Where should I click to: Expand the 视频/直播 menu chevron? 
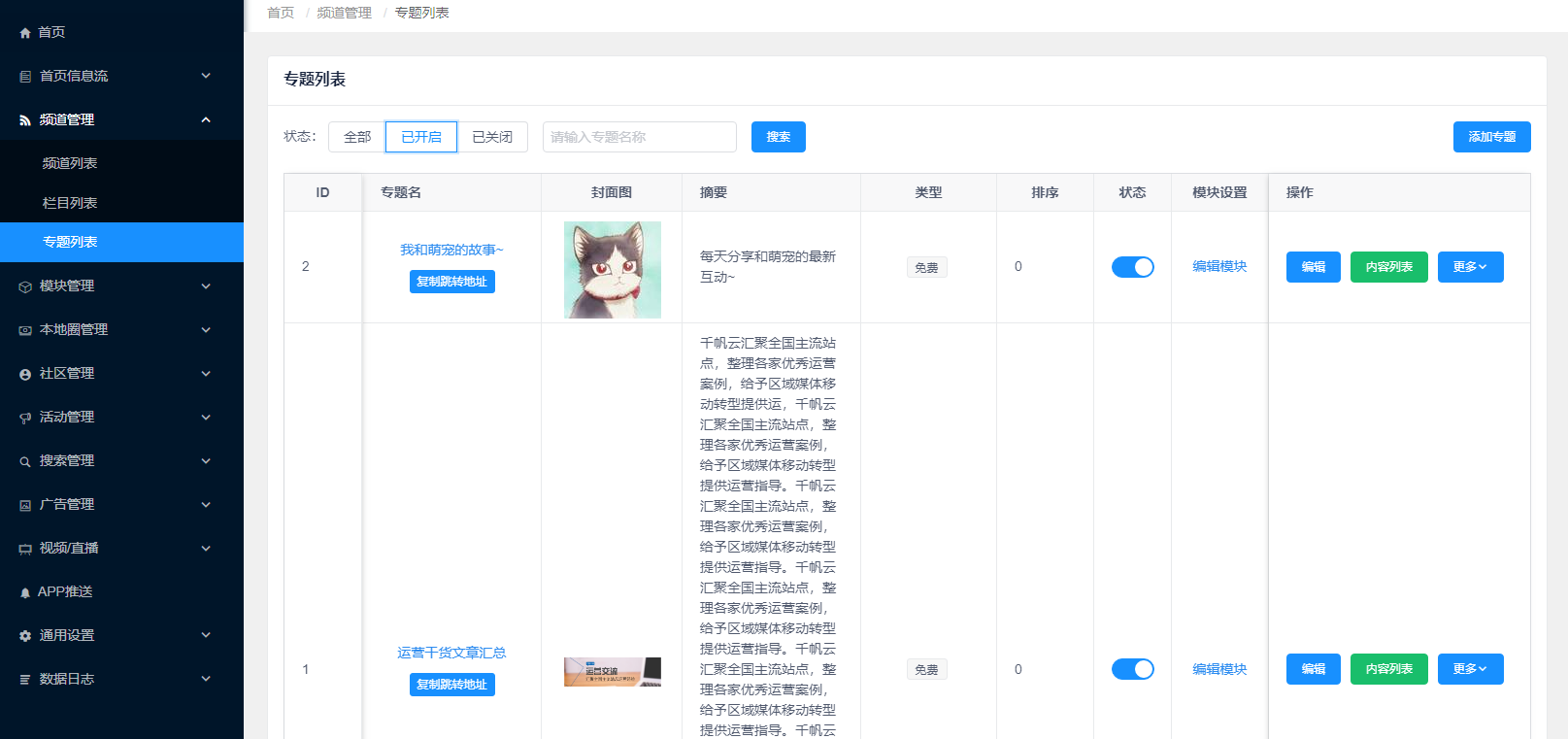(x=206, y=548)
